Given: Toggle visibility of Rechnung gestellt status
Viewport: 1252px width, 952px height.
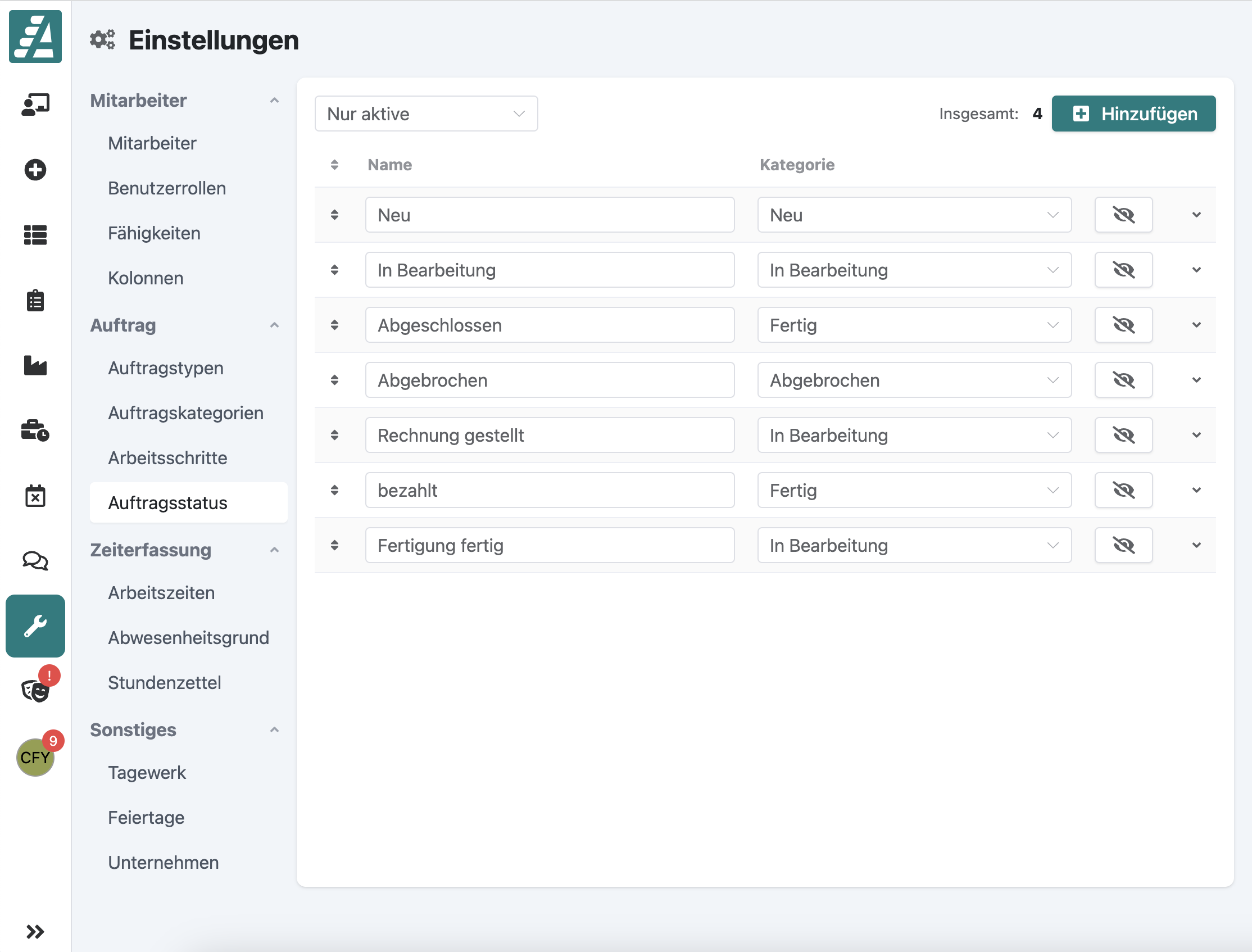Looking at the screenshot, I should click(1123, 435).
